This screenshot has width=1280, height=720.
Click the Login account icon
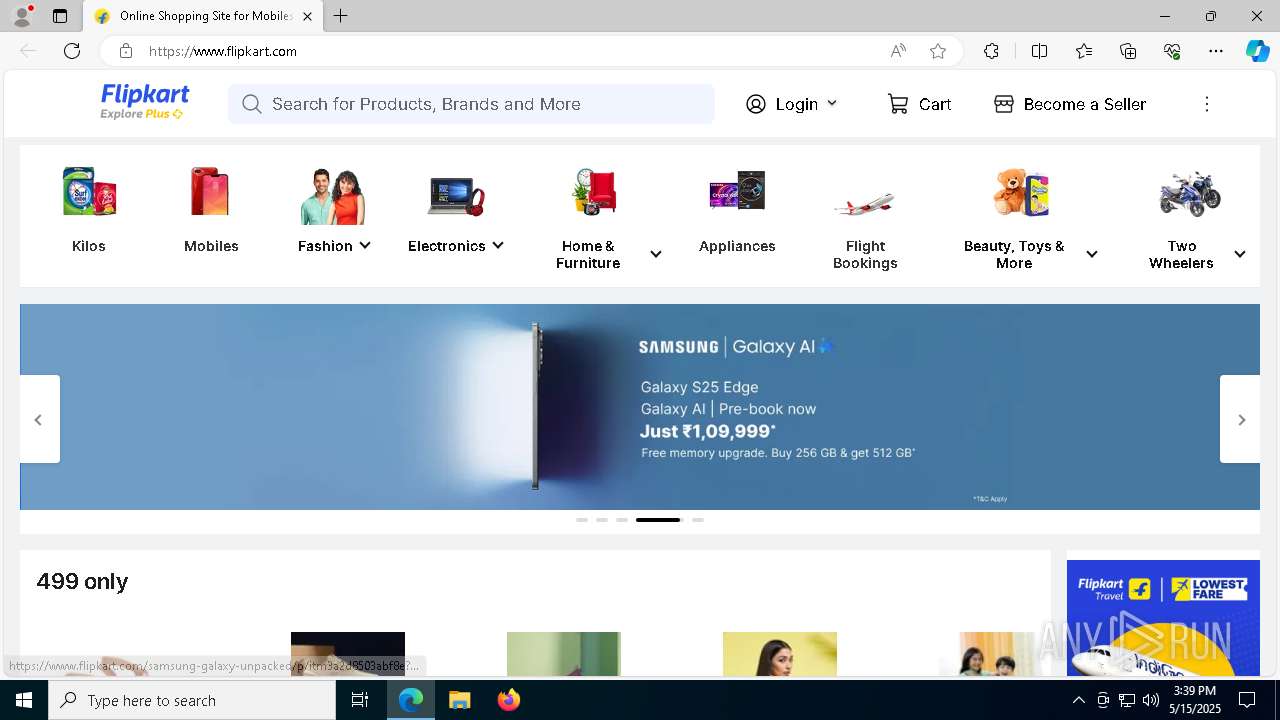coord(756,104)
